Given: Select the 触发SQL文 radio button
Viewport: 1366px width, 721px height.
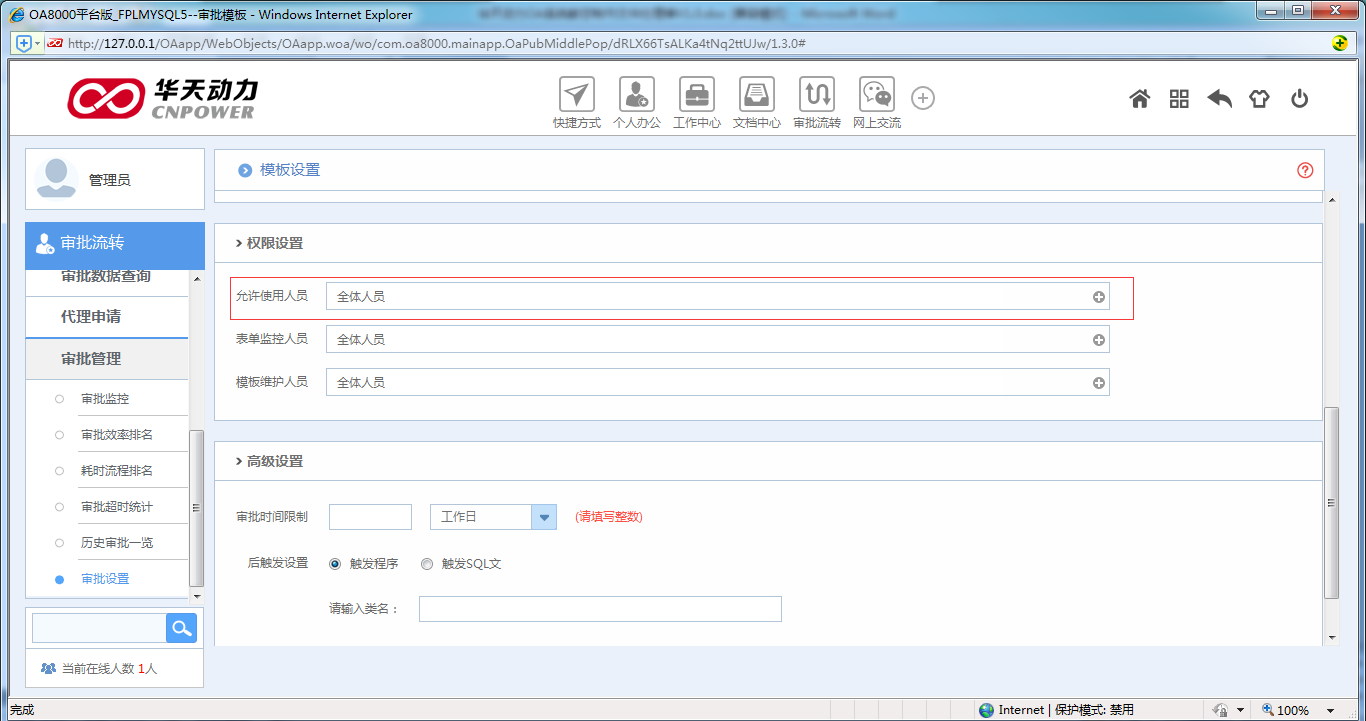Looking at the screenshot, I should 427,564.
